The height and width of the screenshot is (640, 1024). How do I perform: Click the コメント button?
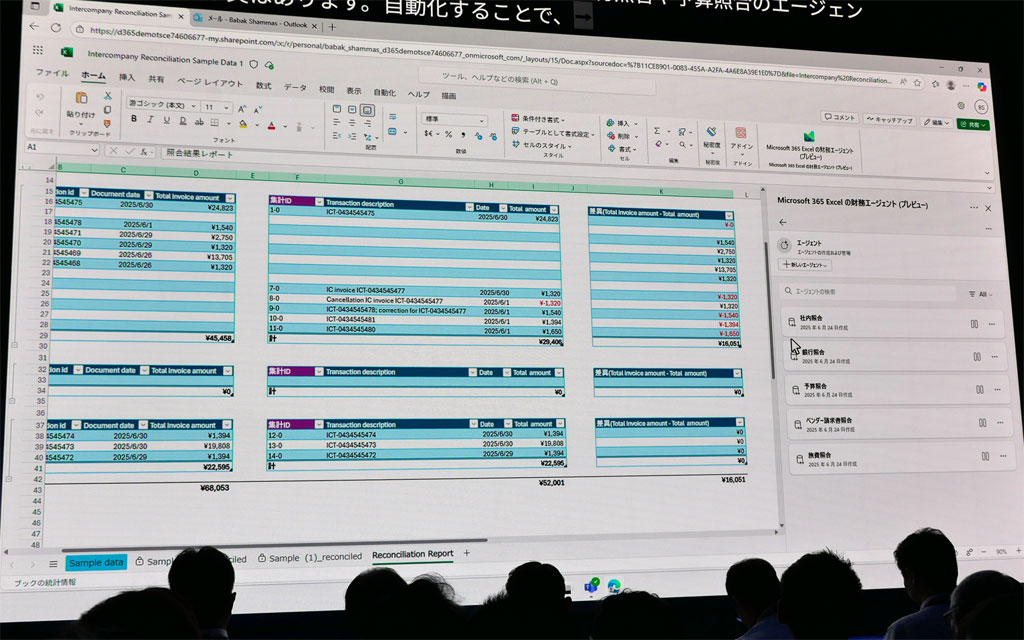[839, 118]
